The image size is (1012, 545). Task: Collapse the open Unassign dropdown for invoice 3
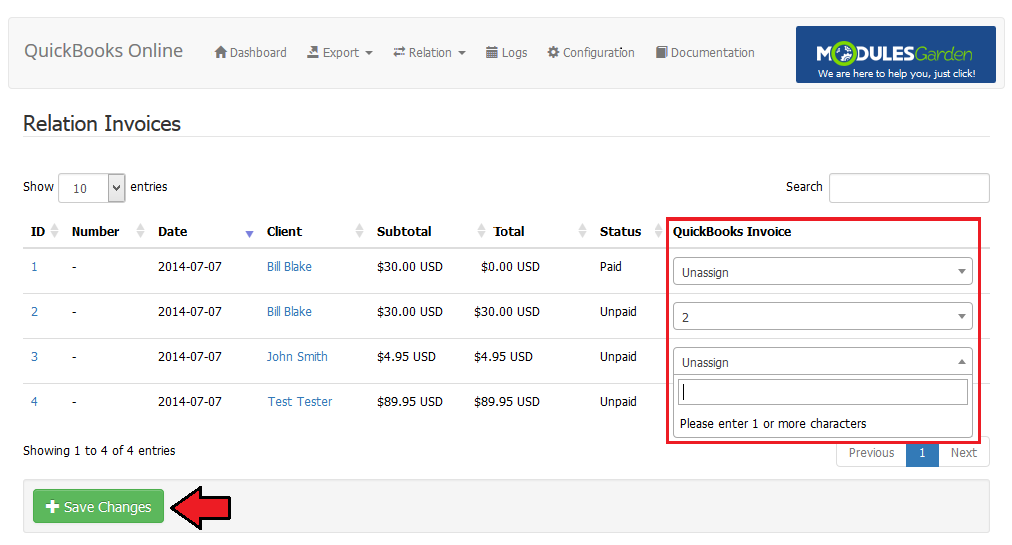click(822, 362)
